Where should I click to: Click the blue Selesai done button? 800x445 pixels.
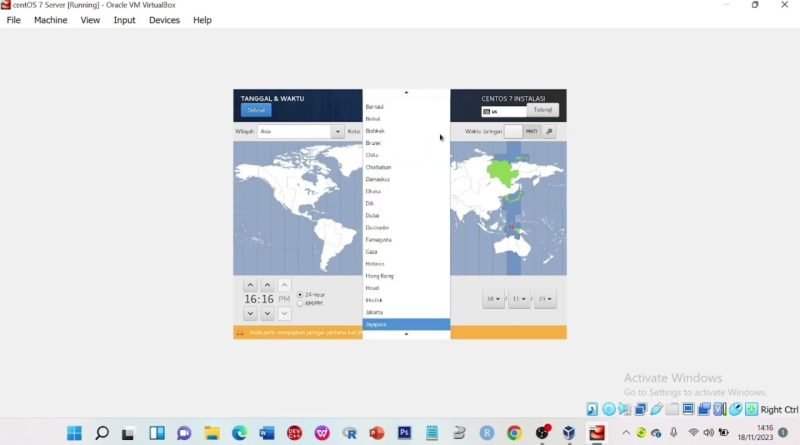[256, 110]
